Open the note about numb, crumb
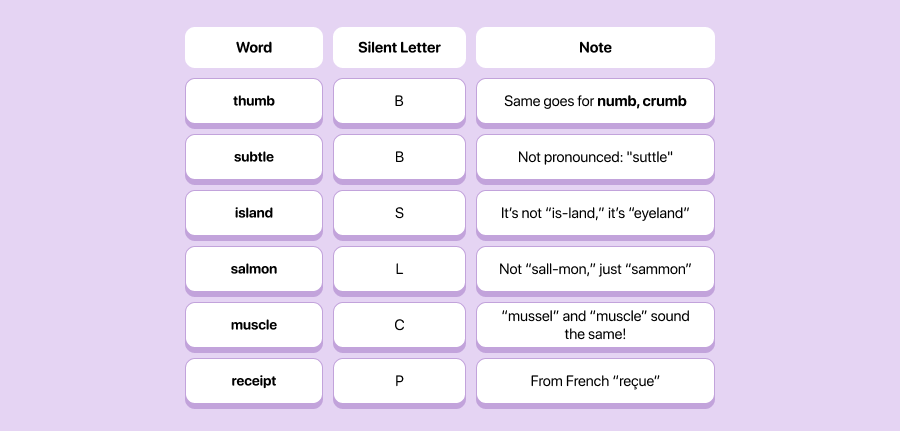Screen dimensions: 900x431 tap(595, 101)
